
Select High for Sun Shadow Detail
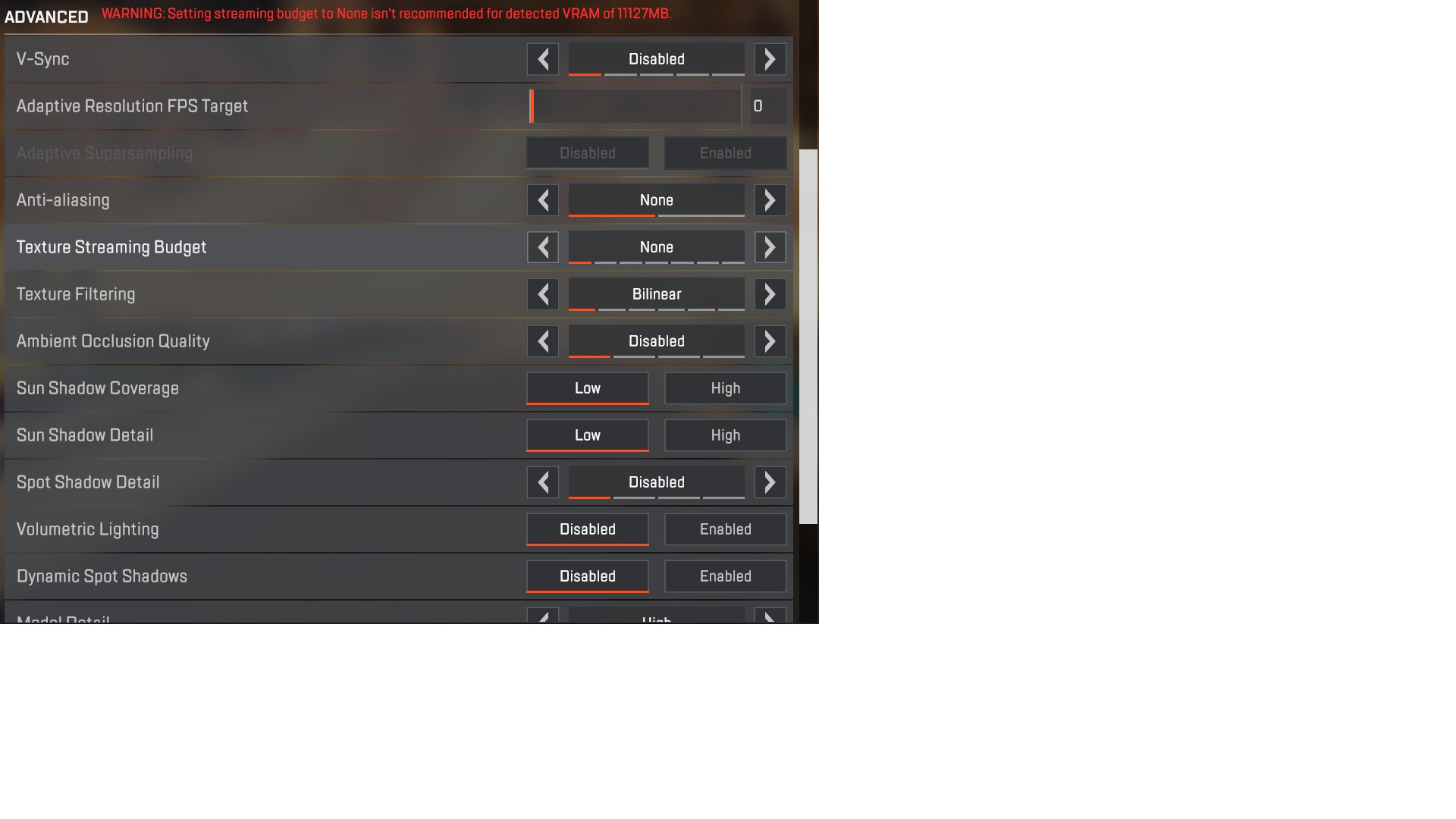point(725,435)
